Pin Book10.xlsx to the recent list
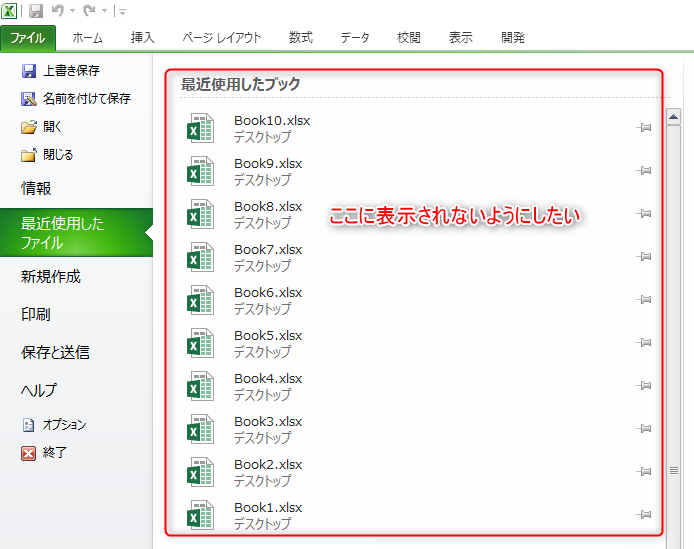The height and width of the screenshot is (549, 694). pyautogui.click(x=644, y=128)
